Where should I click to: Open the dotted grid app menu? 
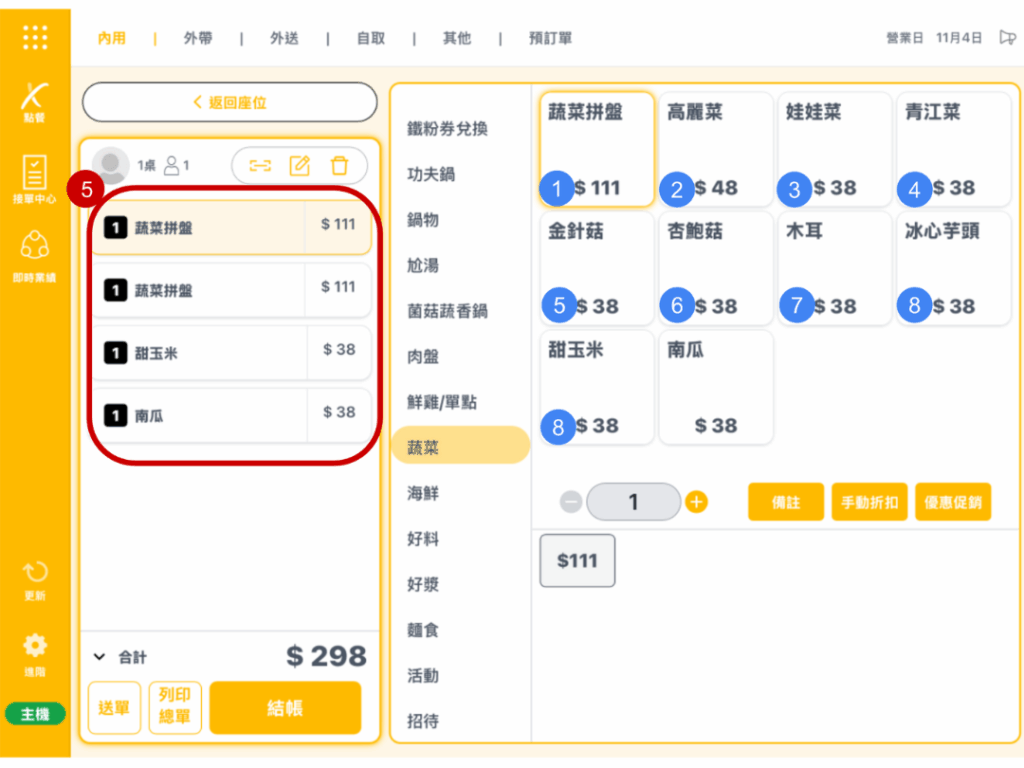tap(35, 37)
